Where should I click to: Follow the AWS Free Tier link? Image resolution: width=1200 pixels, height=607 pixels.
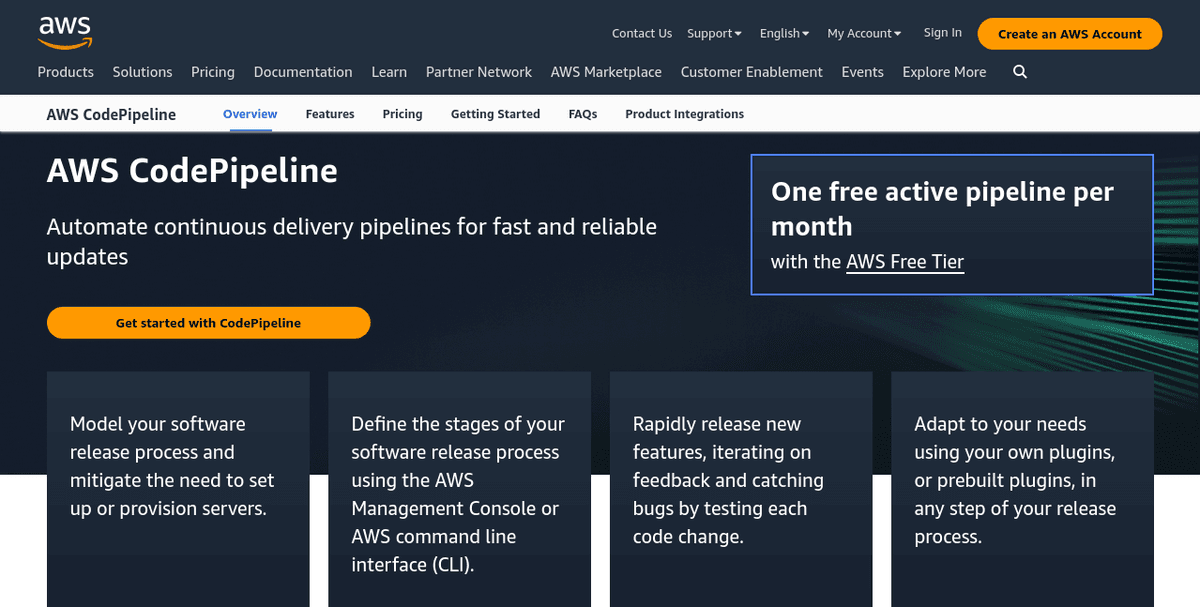pyautogui.click(x=904, y=262)
